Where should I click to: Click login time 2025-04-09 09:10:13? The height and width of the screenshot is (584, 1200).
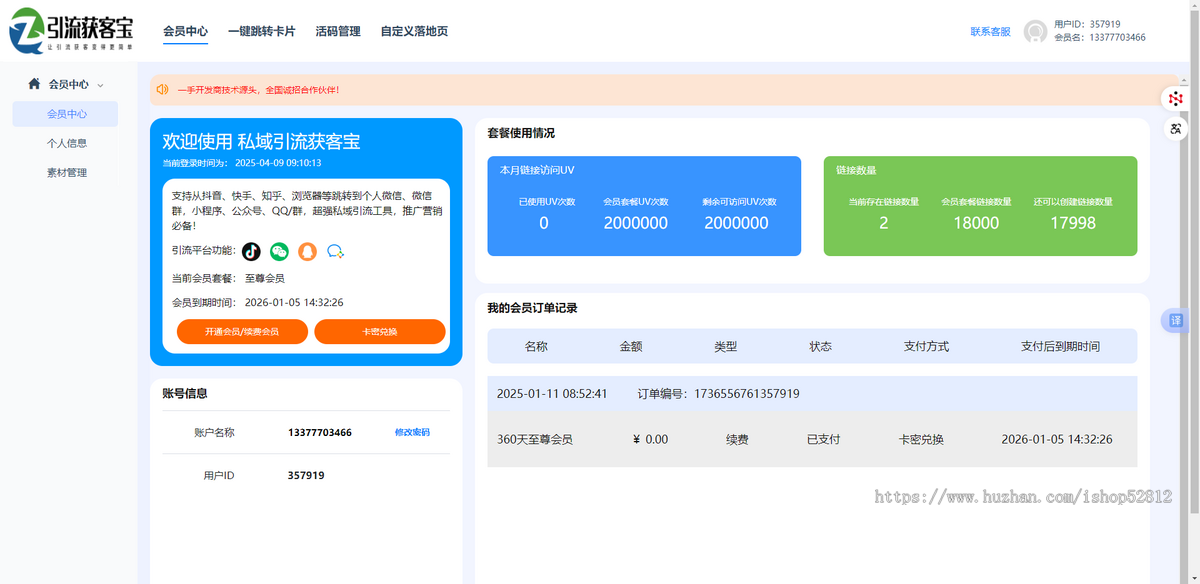[278, 162]
